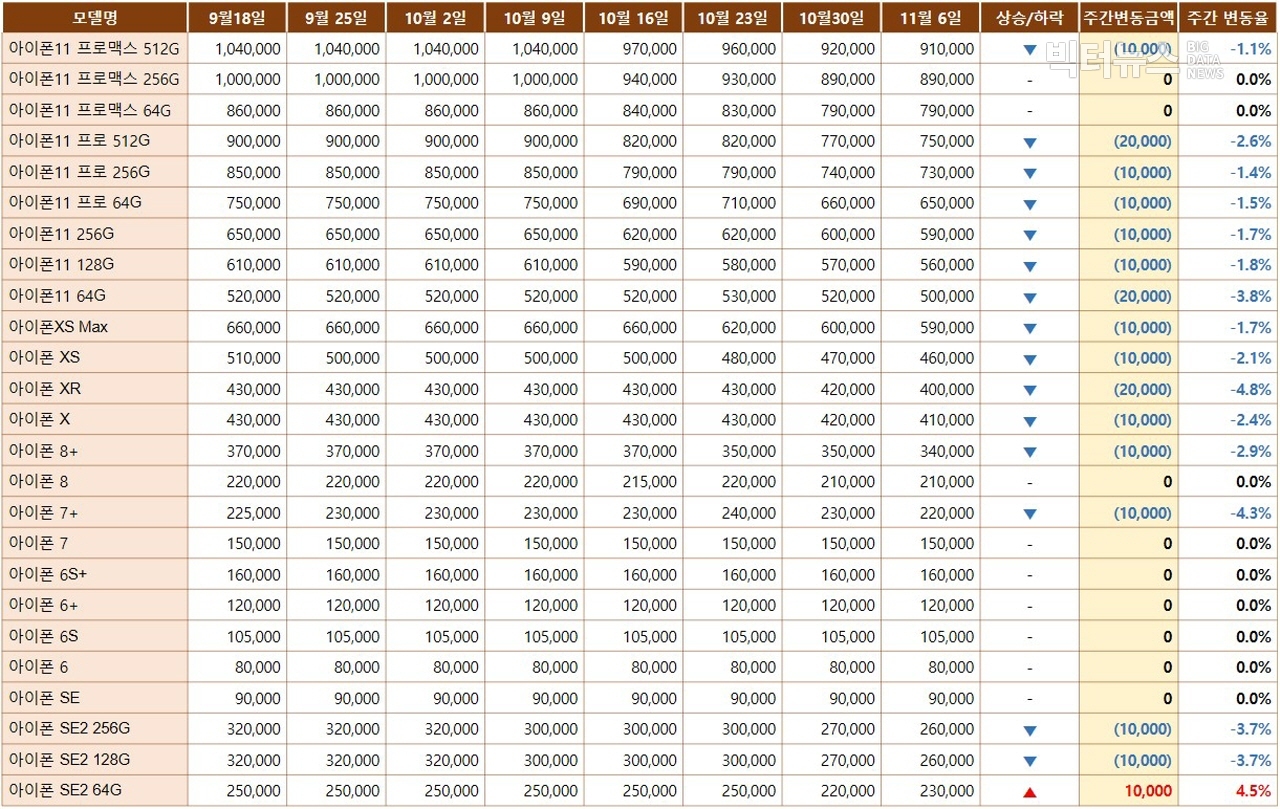Click the 아이폰 6 model name cell
Screen dimensions: 1280x809
coord(95,668)
